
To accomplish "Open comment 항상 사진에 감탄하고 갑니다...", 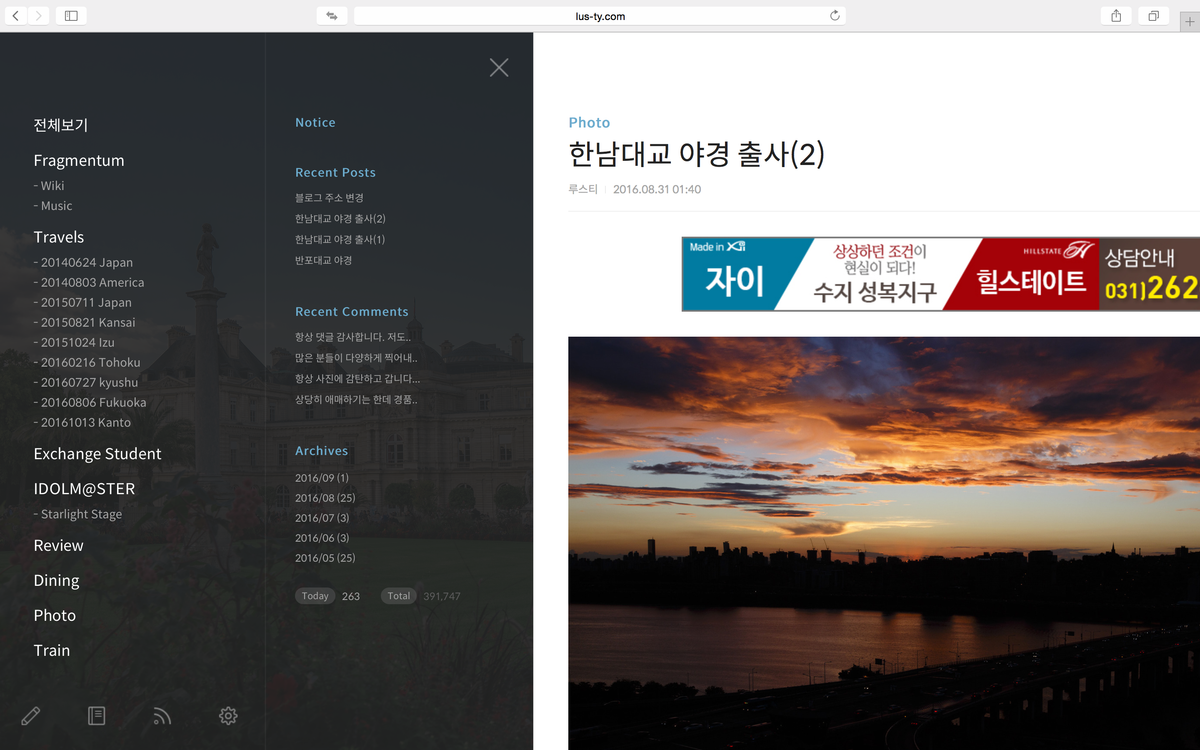I will [x=357, y=379].
